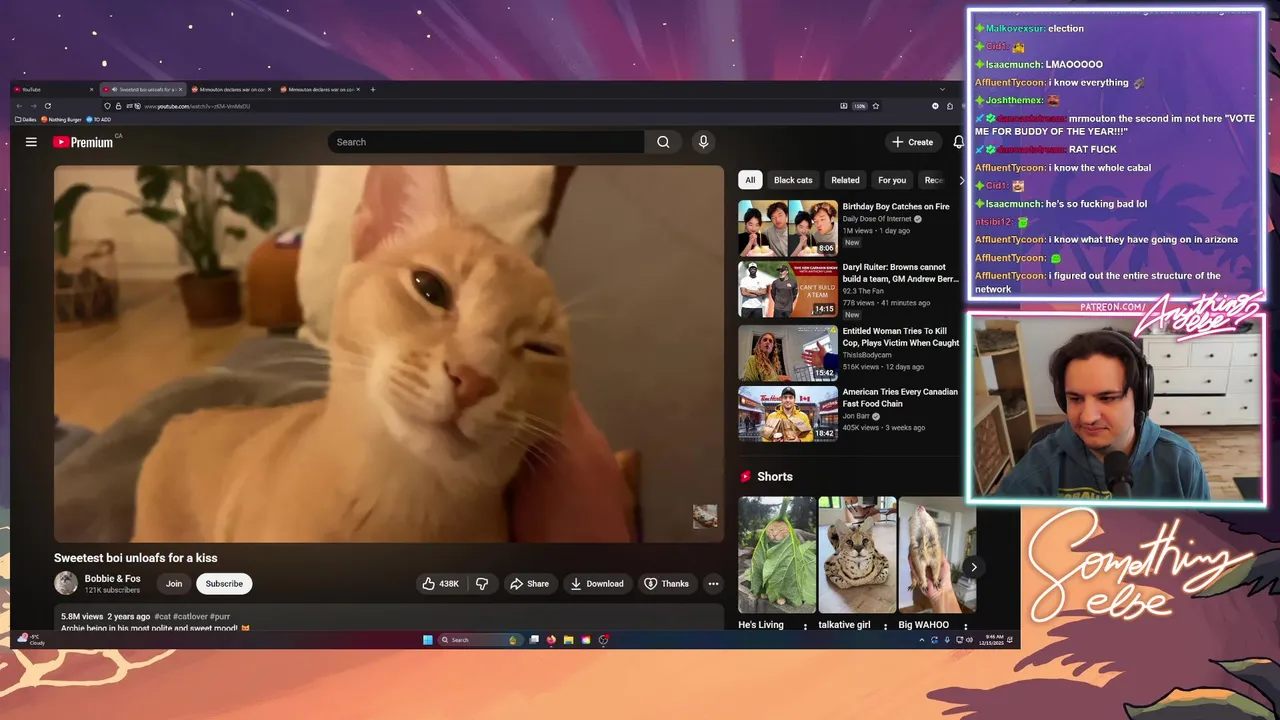Open Bobbie & Fos channel name link

113,579
